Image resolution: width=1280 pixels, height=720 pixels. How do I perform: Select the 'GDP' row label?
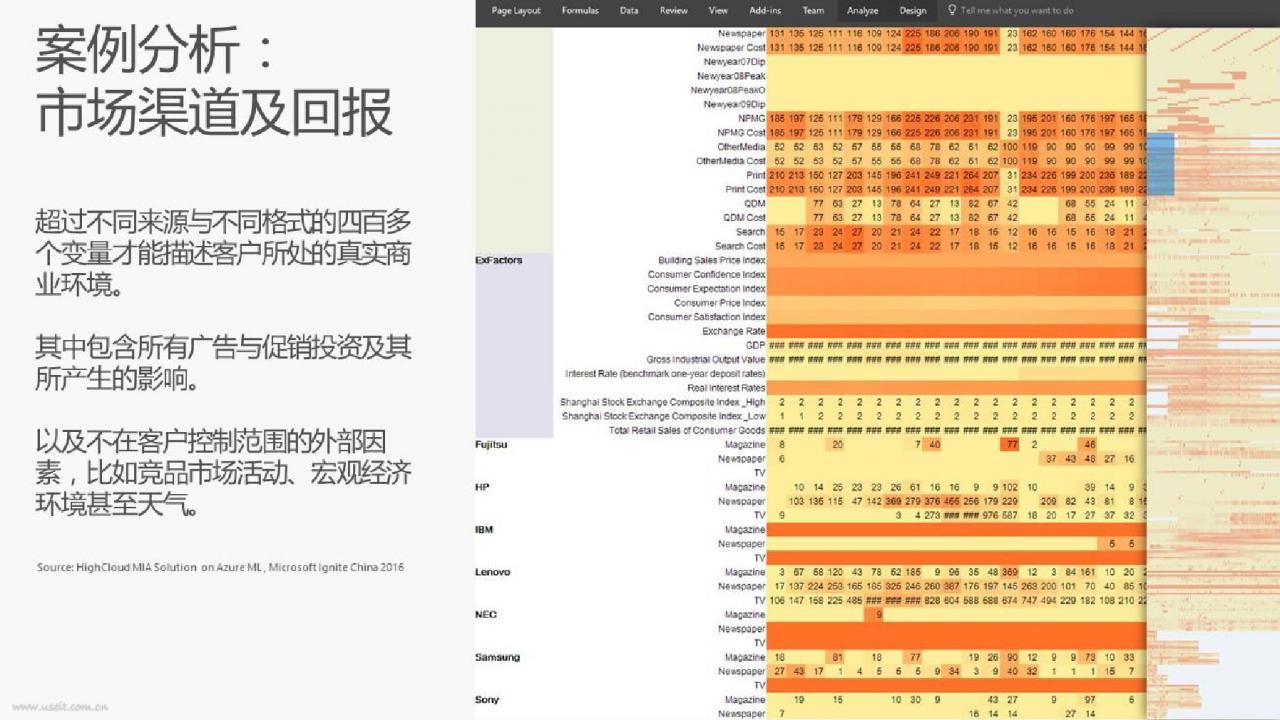tap(756, 345)
